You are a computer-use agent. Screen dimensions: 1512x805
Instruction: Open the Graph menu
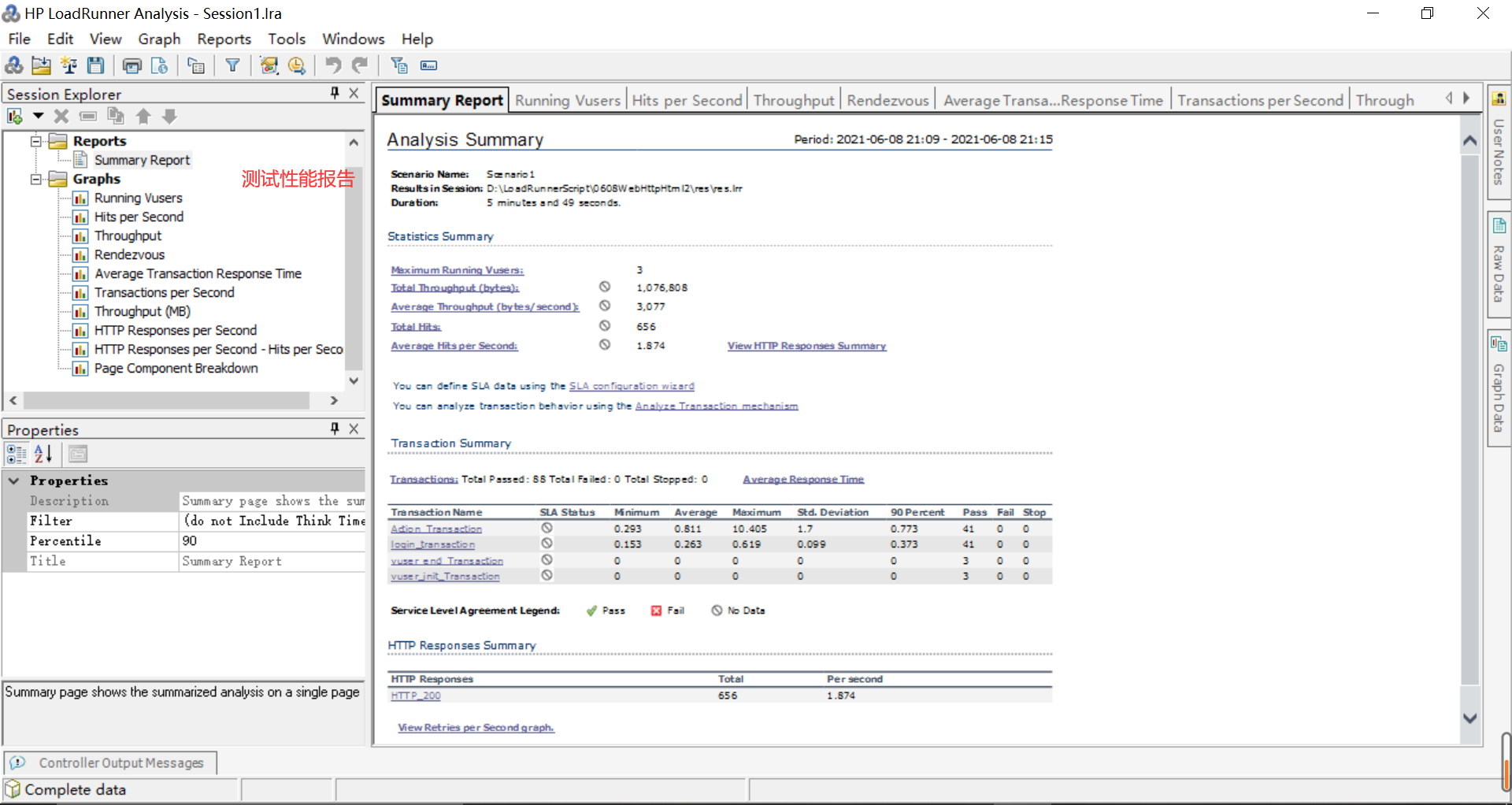[159, 39]
